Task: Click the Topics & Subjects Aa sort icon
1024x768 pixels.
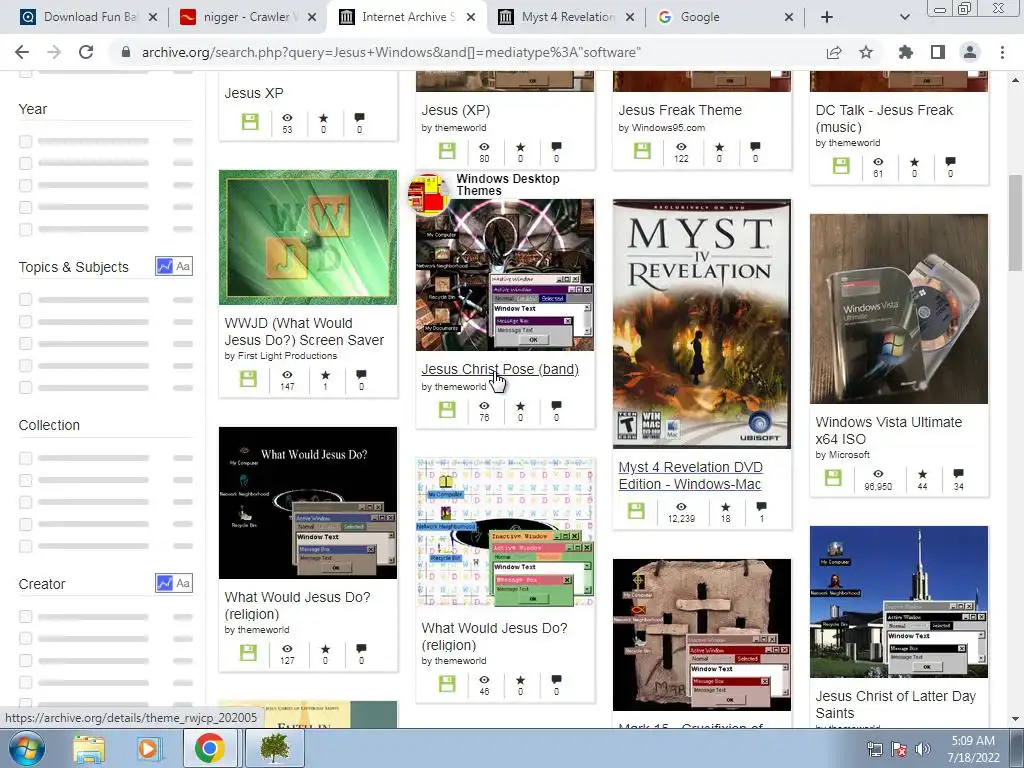Action: coord(184,266)
